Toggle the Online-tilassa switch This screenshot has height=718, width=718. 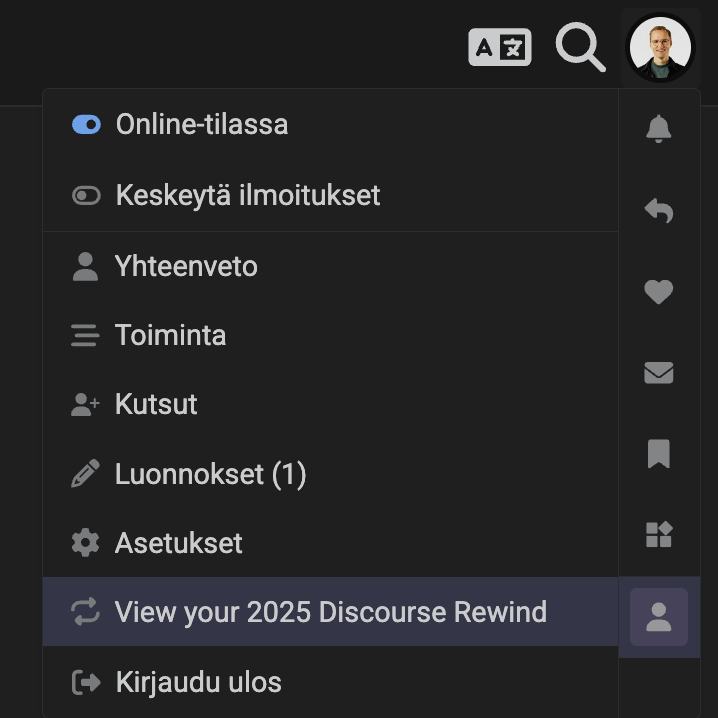tap(86, 125)
